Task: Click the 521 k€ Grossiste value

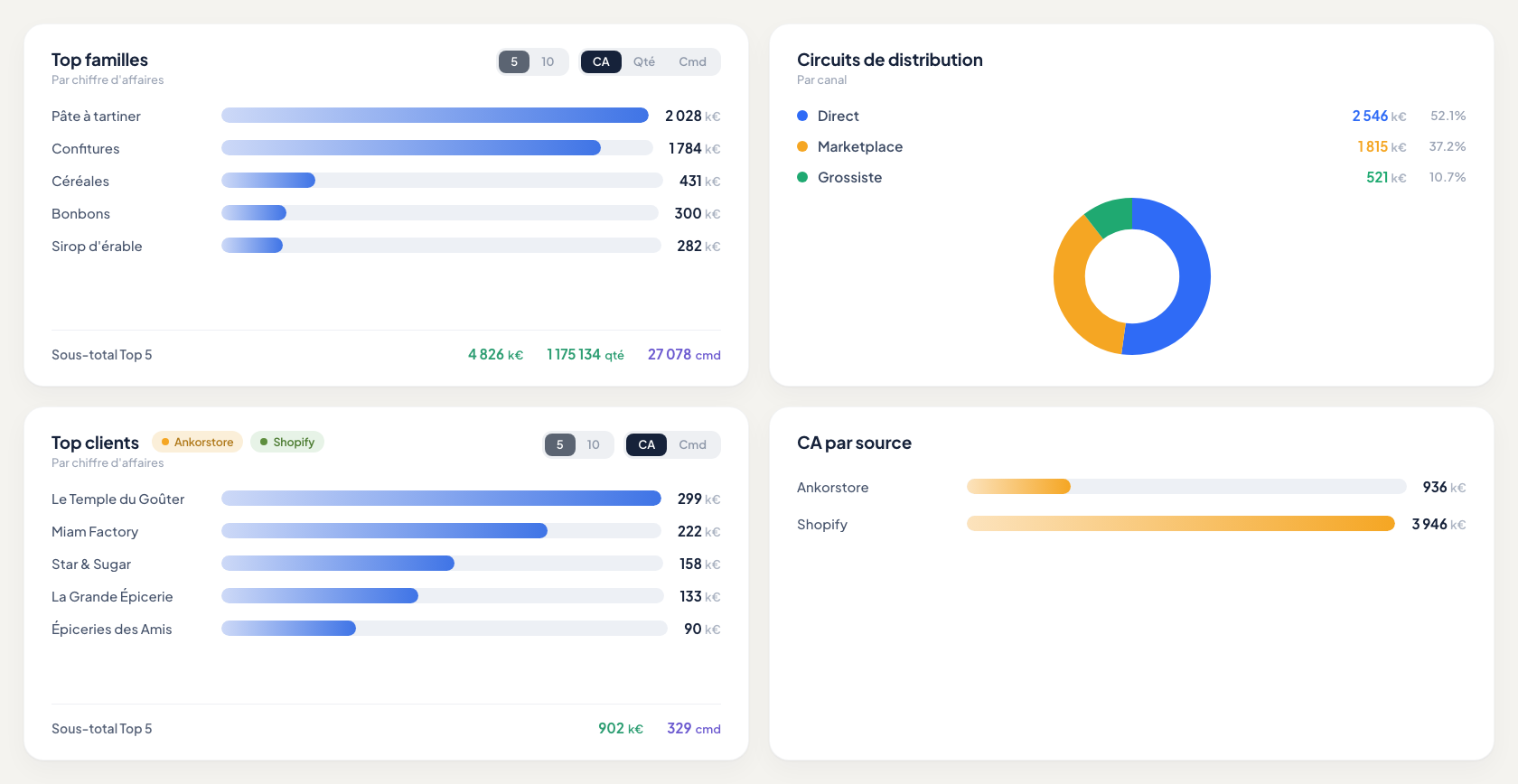Action: [x=1386, y=177]
